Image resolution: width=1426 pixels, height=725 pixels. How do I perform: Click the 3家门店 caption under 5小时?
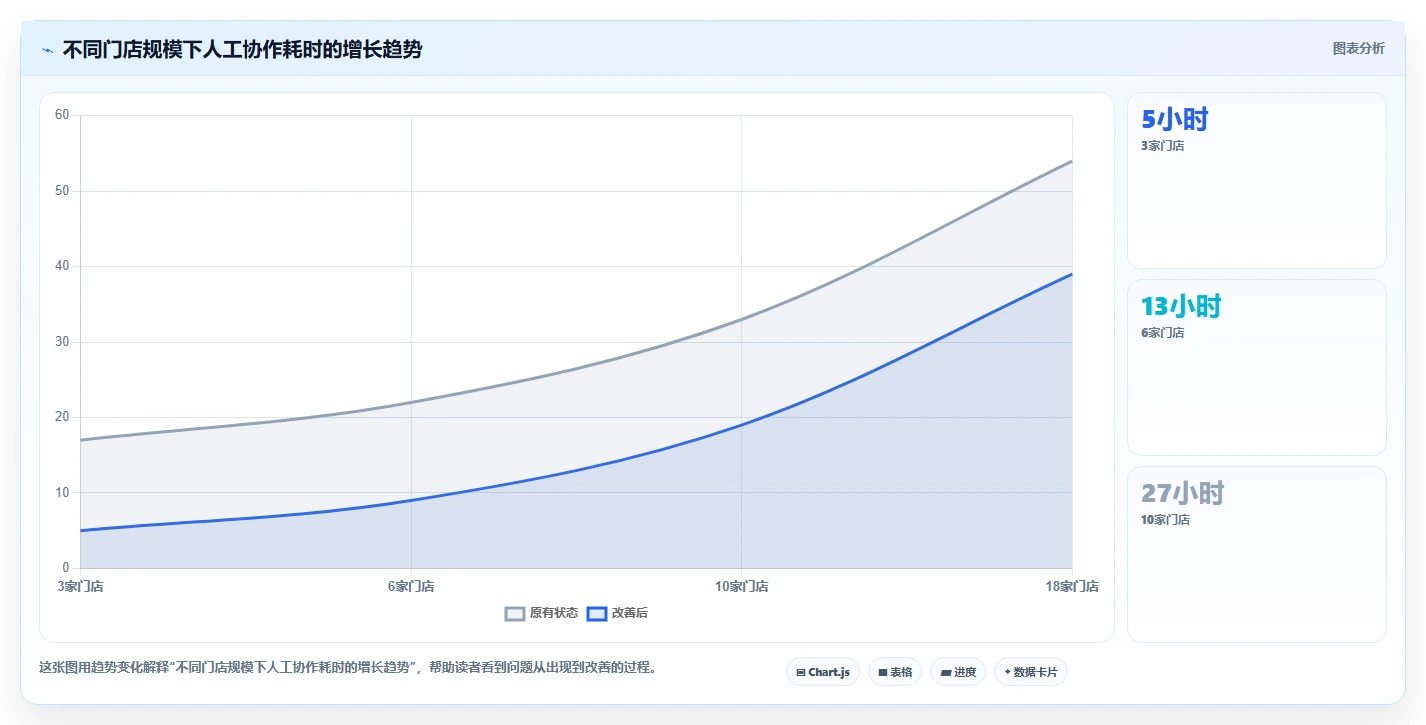(1162, 146)
